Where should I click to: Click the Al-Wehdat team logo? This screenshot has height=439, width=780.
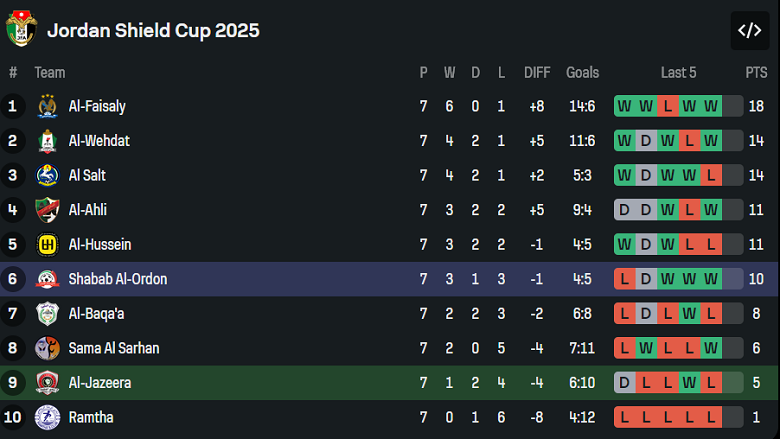pos(47,141)
